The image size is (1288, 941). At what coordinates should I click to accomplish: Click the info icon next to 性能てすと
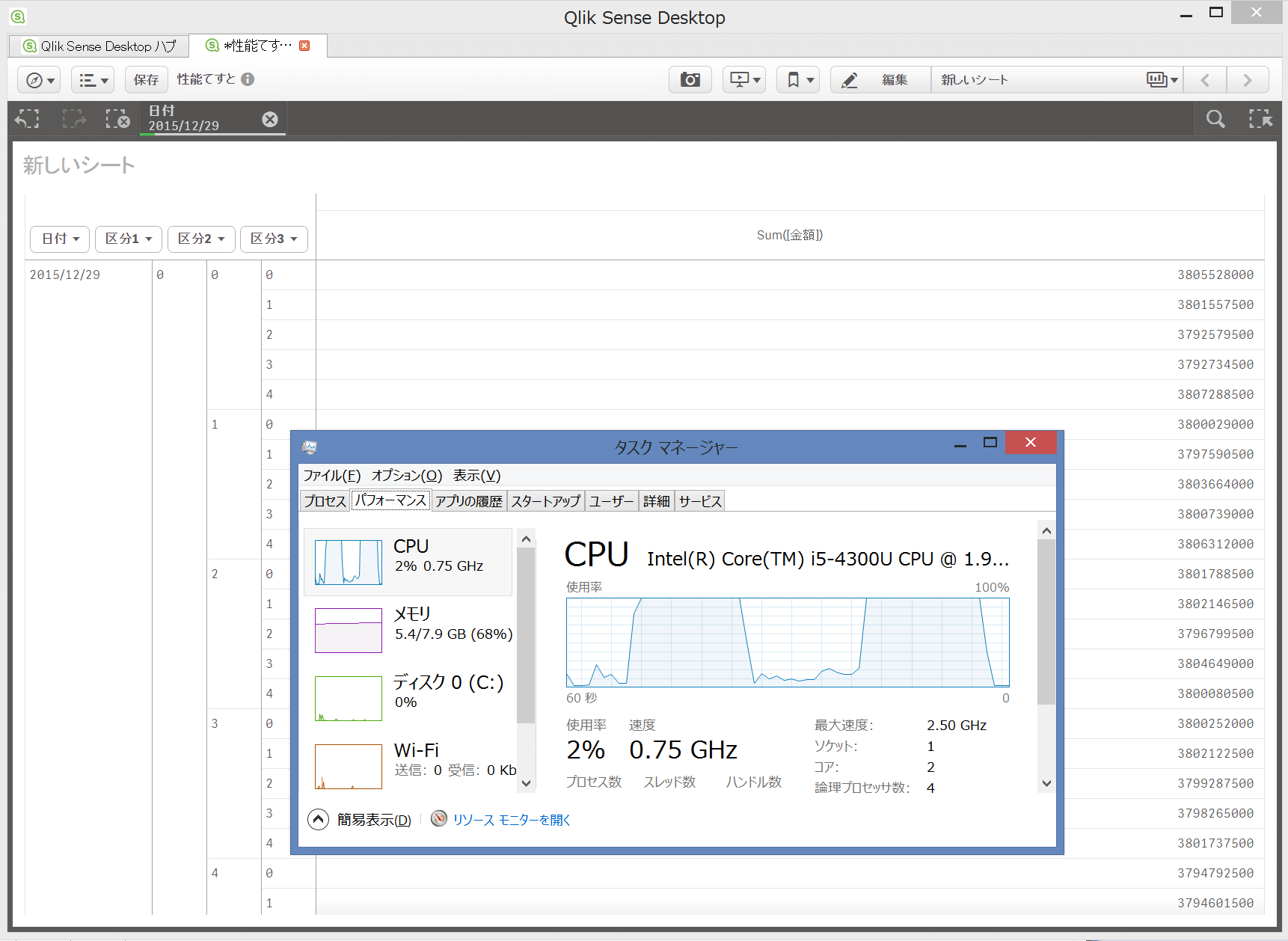(248, 79)
